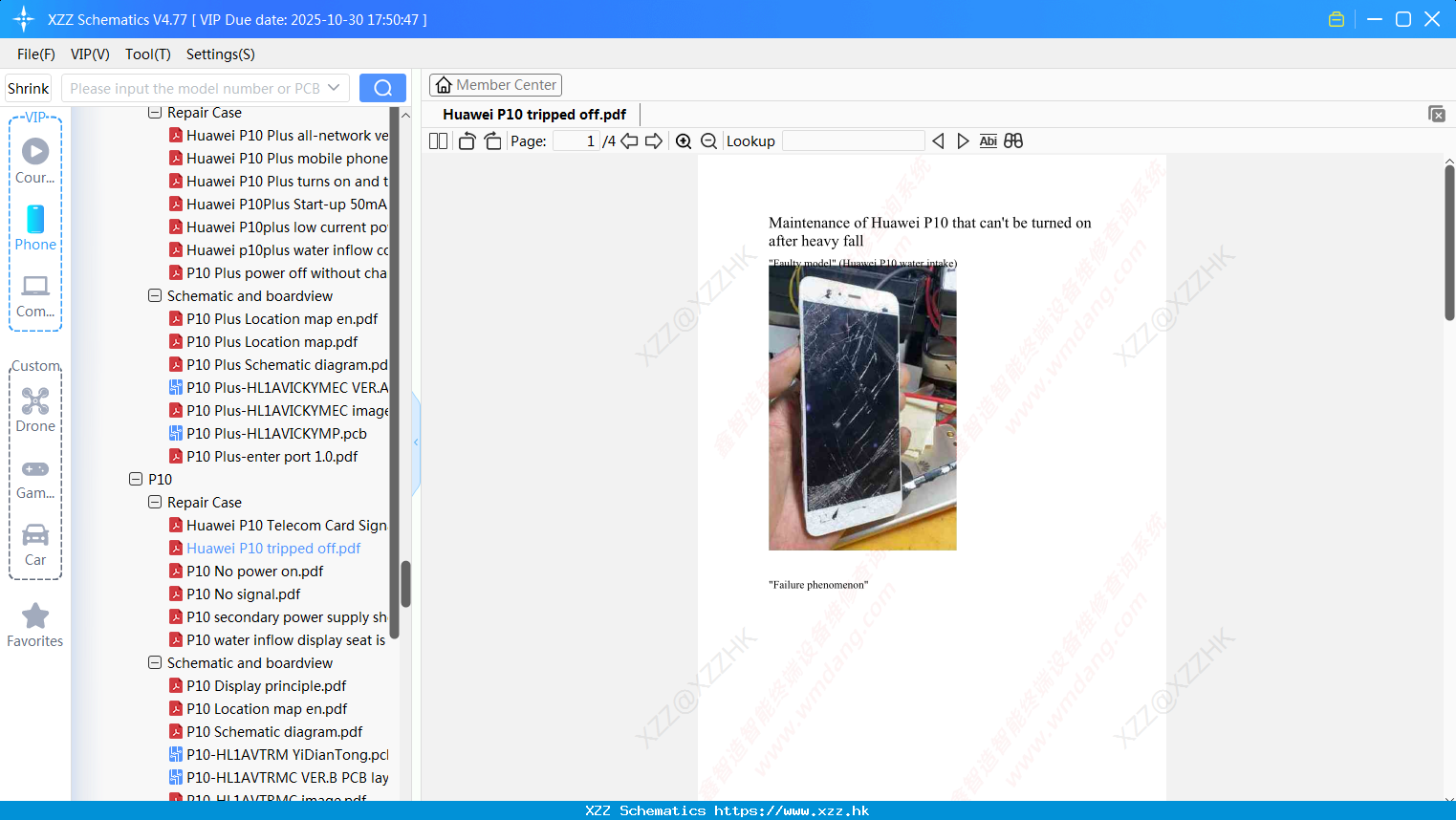Image resolution: width=1456 pixels, height=820 pixels.
Task: Go to the previous page arrow
Action: tap(629, 140)
